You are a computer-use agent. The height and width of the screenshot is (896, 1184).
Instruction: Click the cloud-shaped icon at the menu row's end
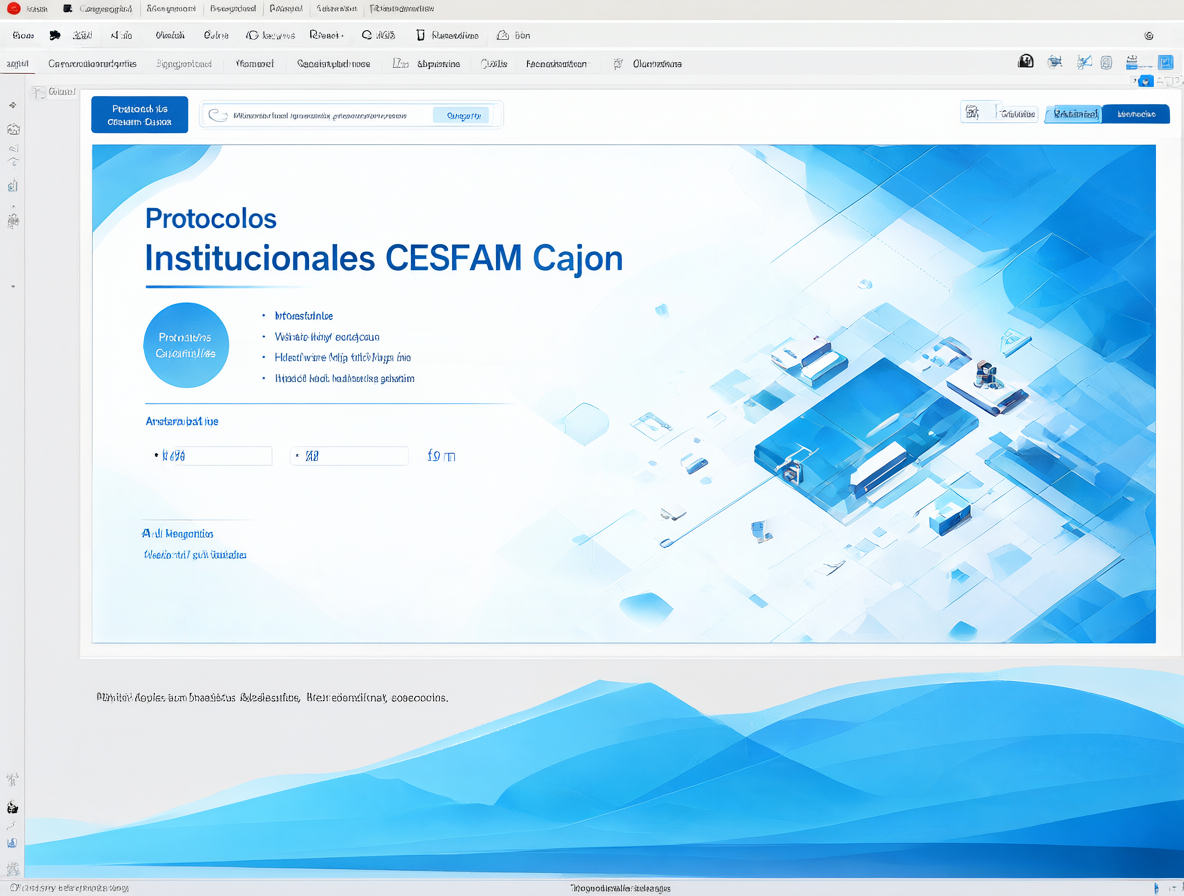(503, 35)
